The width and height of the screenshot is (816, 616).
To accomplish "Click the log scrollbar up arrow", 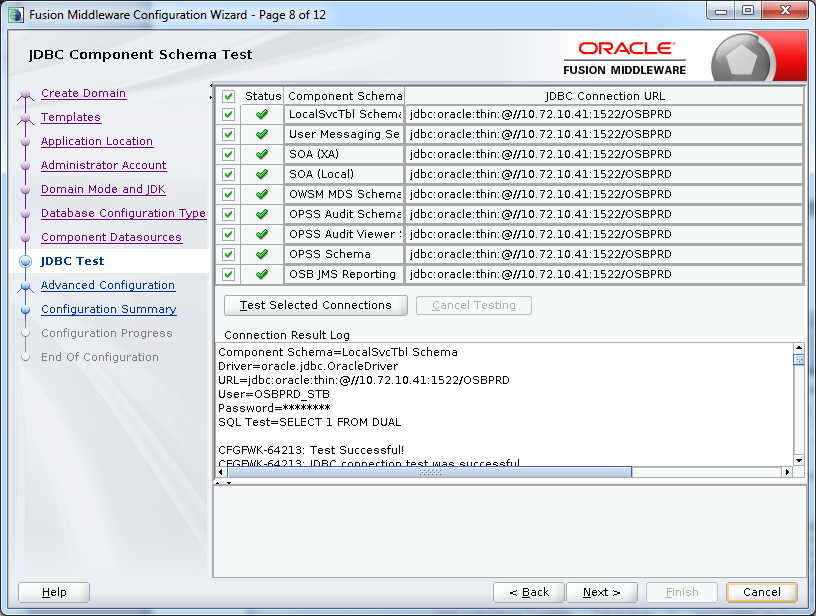I will click(x=799, y=348).
